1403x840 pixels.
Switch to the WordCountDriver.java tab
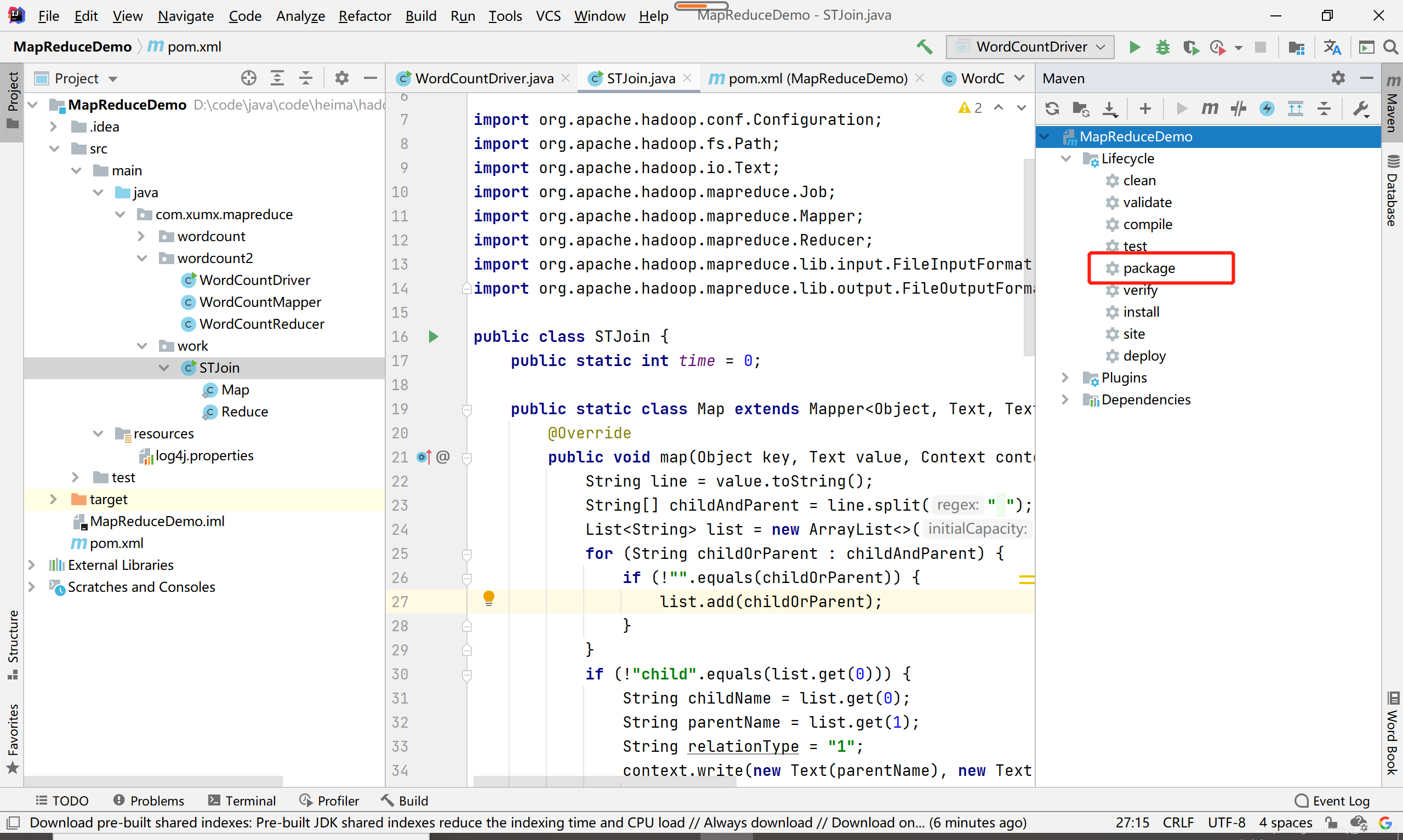pyautogui.click(x=484, y=78)
